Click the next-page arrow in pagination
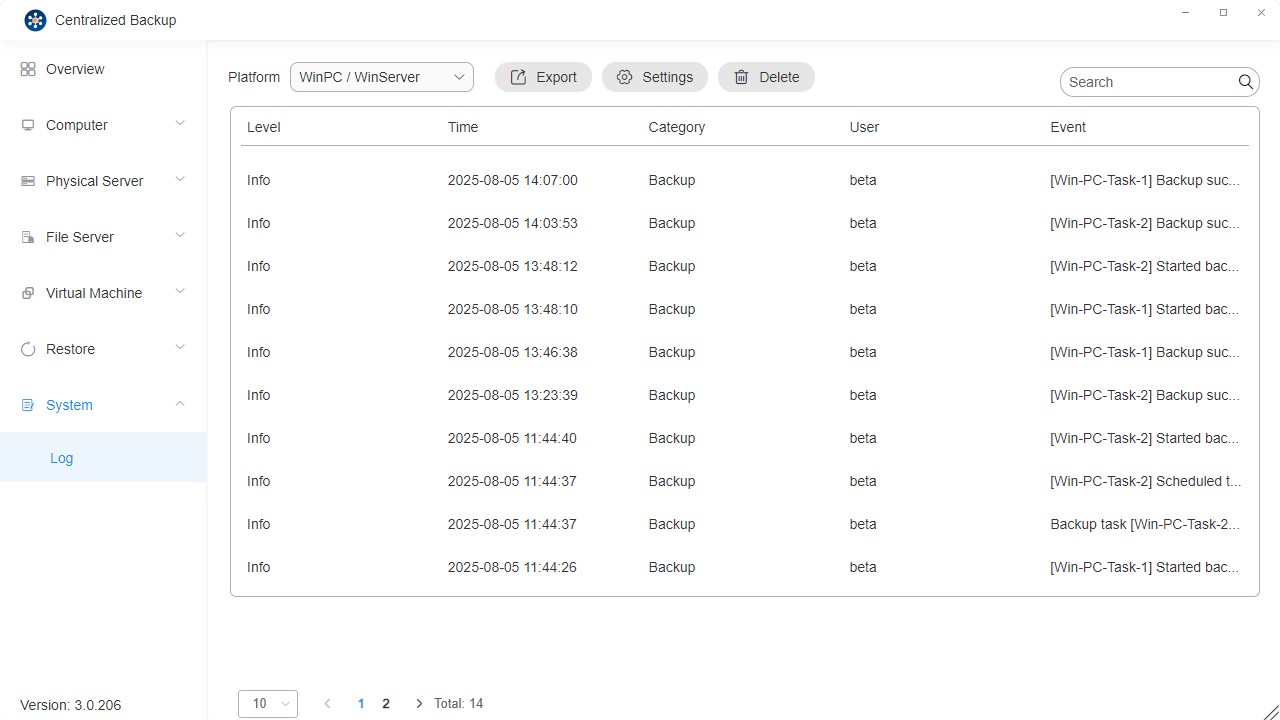The width and height of the screenshot is (1280, 720). (418, 703)
